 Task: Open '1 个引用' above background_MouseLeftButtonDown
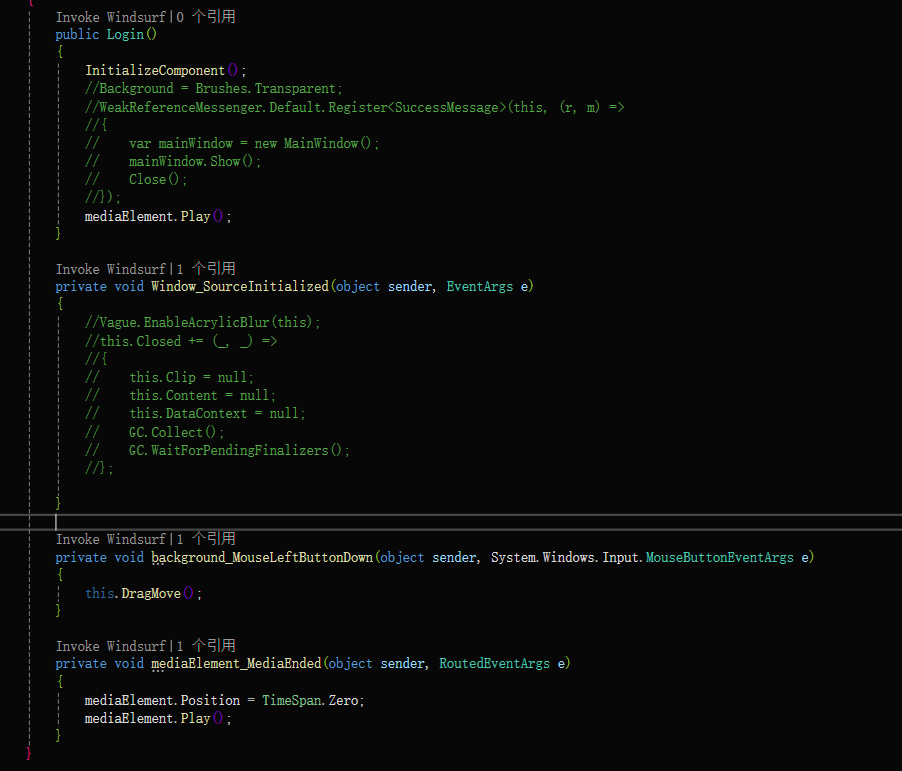(x=206, y=539)
